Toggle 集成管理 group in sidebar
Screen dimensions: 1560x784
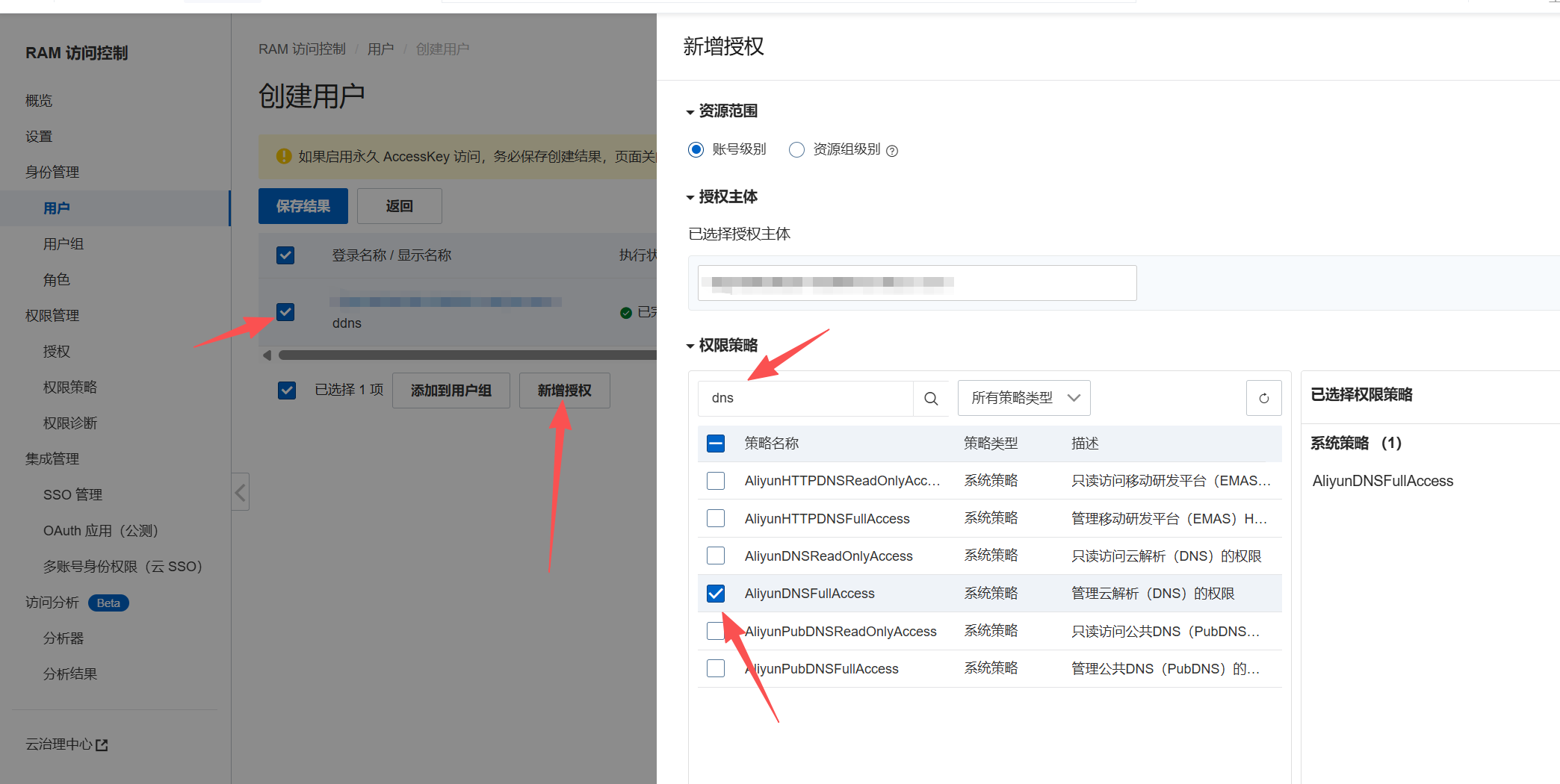pos(52,459)
